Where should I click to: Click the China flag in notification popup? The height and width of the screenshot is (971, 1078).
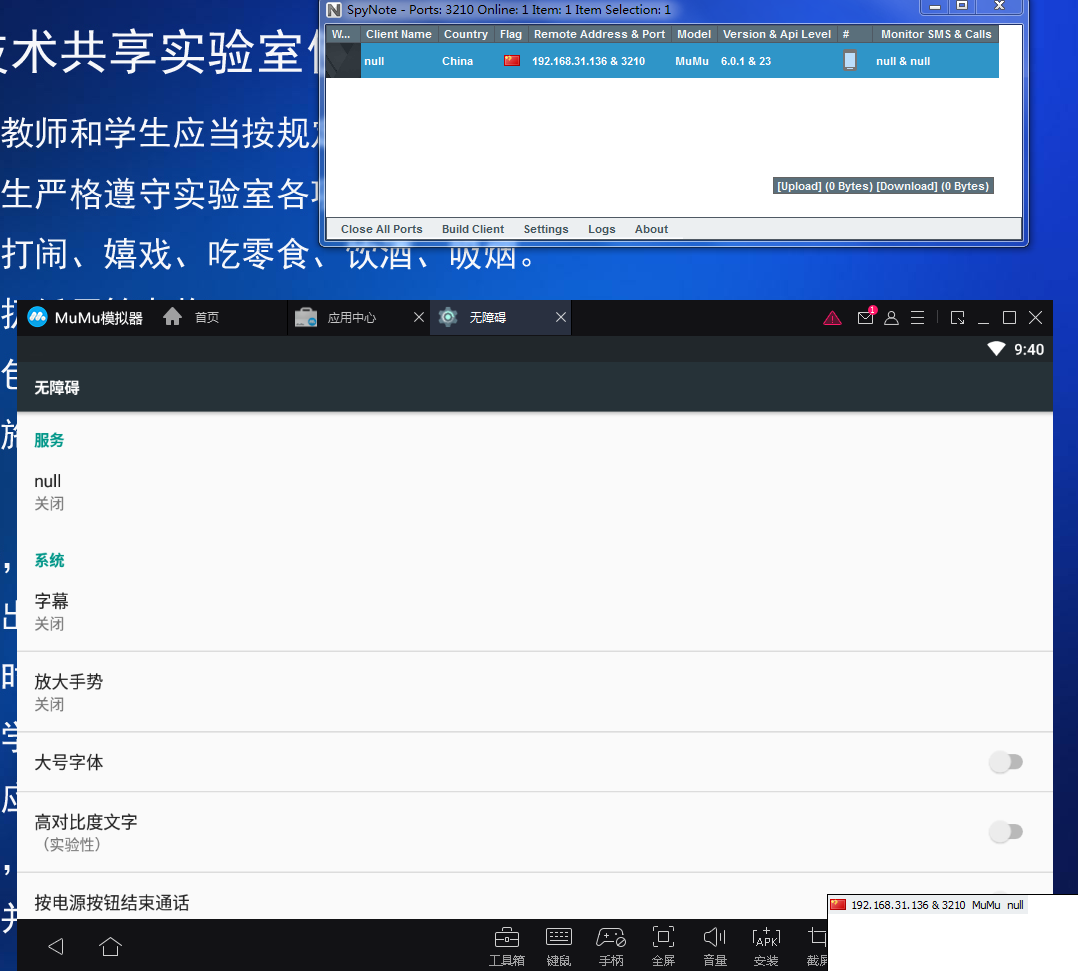837,905
